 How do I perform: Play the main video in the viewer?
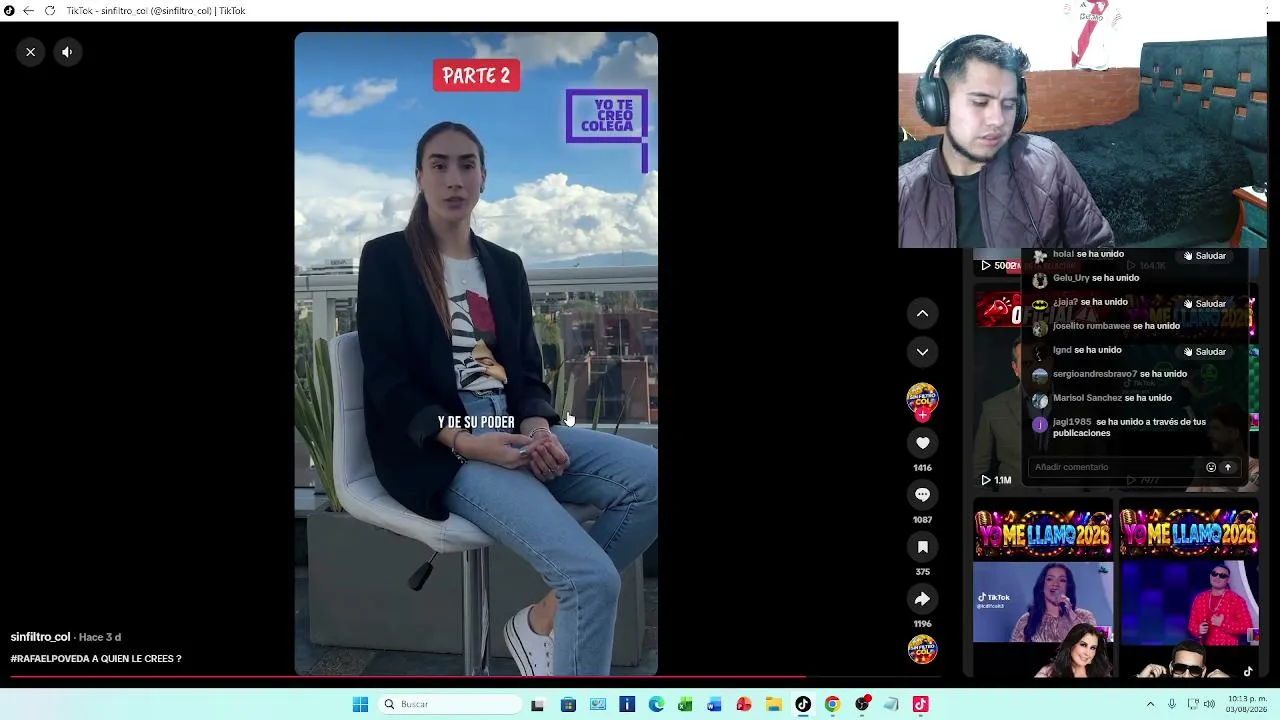(x=476, y=354)
